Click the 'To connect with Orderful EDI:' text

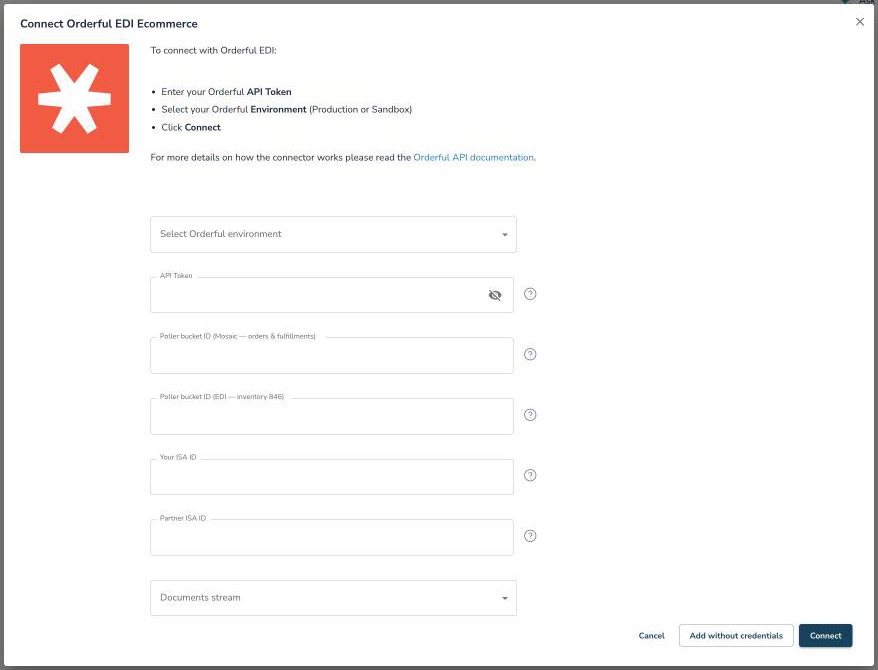click(213, 50)
